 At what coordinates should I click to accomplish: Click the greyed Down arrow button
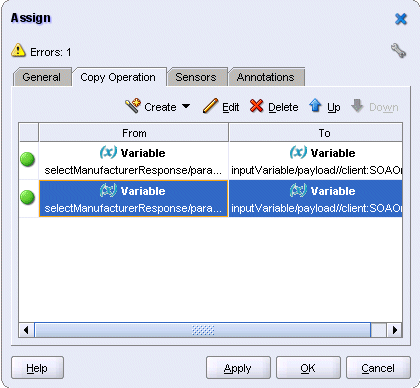375,107
